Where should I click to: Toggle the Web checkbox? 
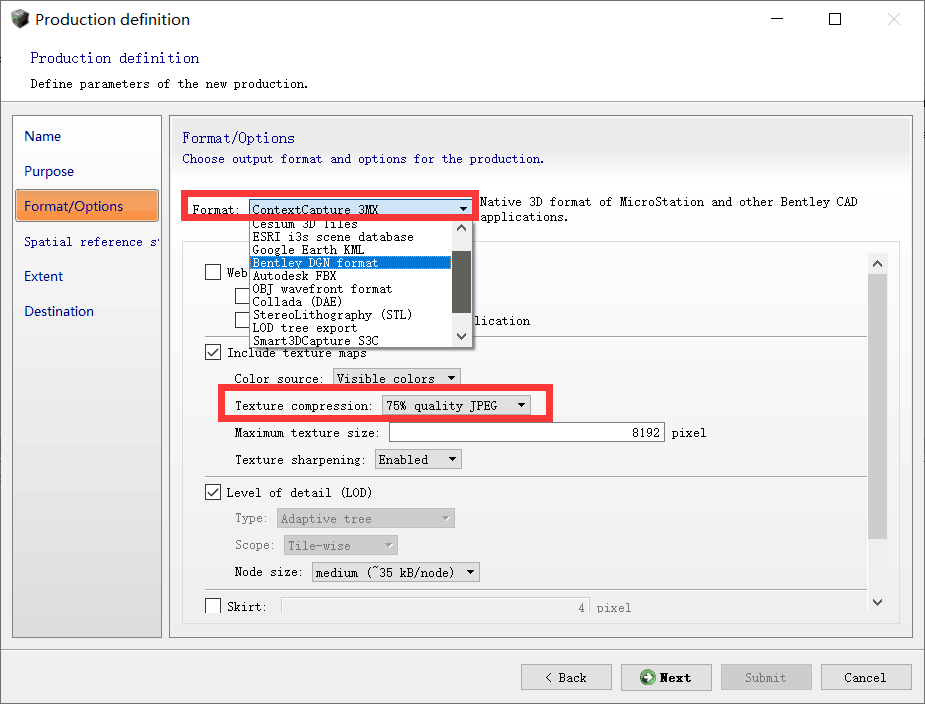[x=213, y=272]
